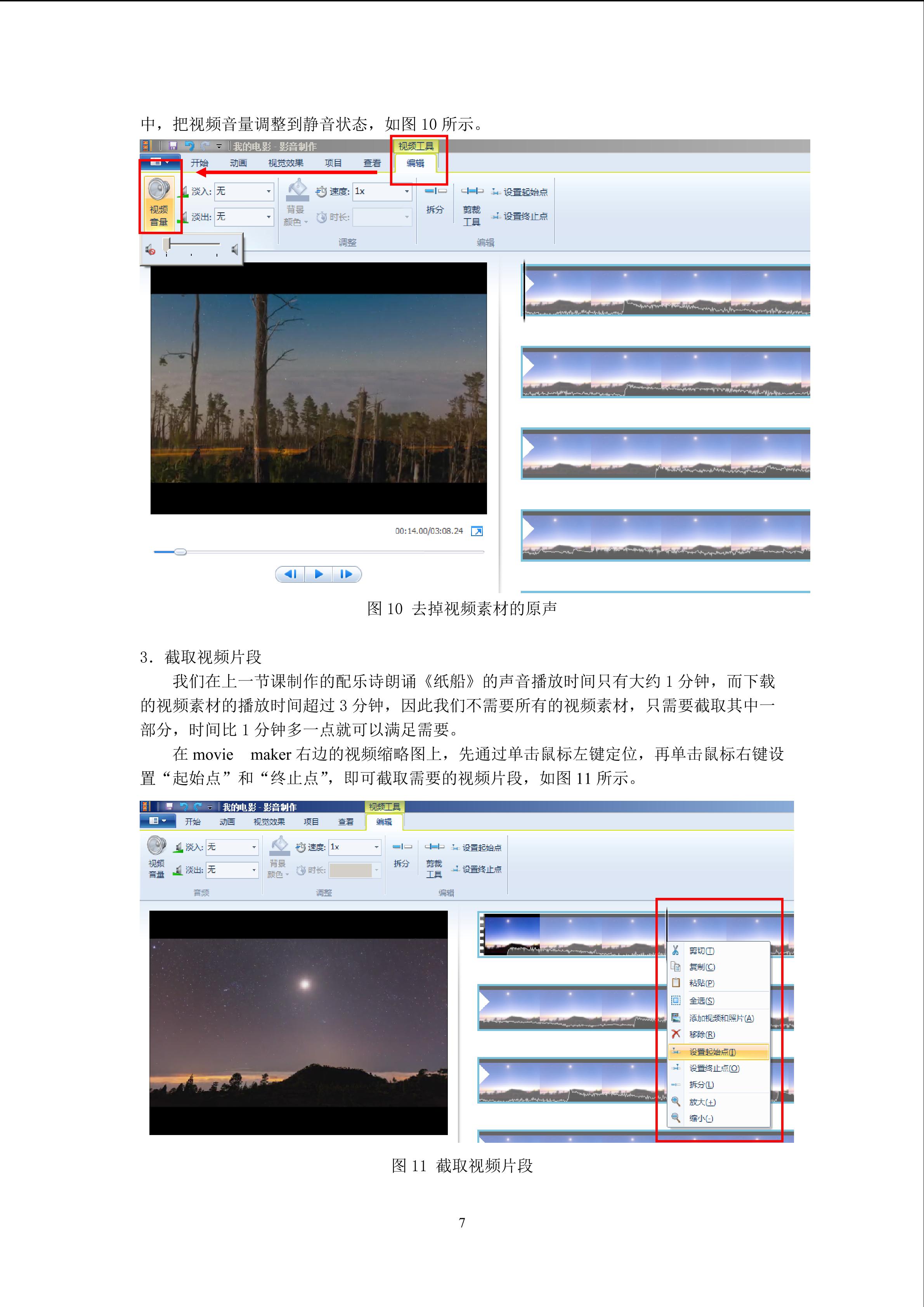This screenshot has width=924, height=1307.
Task: Choose 放大(+) in the context menu
Action: (719, 1102)
